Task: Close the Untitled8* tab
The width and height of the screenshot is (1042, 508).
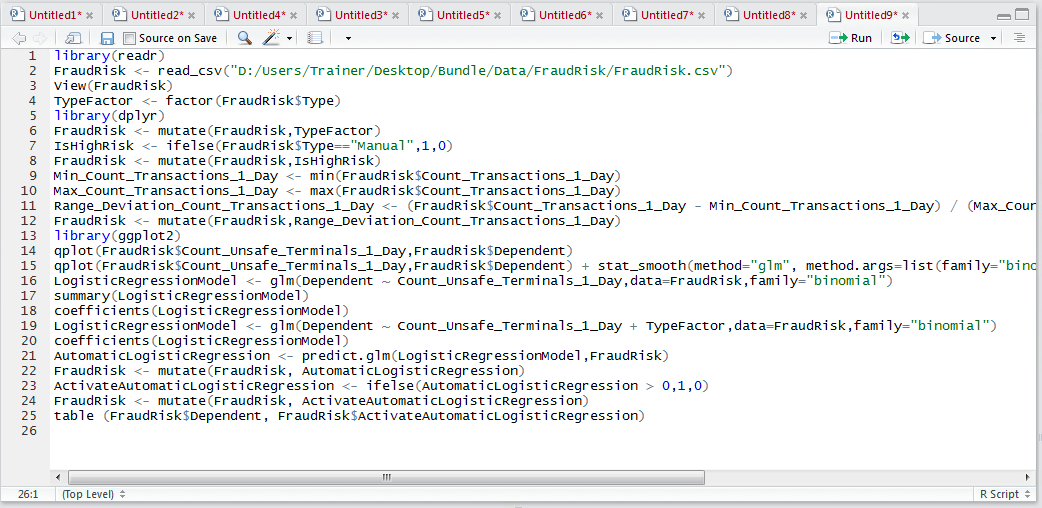Action: (x=803, y=15)
